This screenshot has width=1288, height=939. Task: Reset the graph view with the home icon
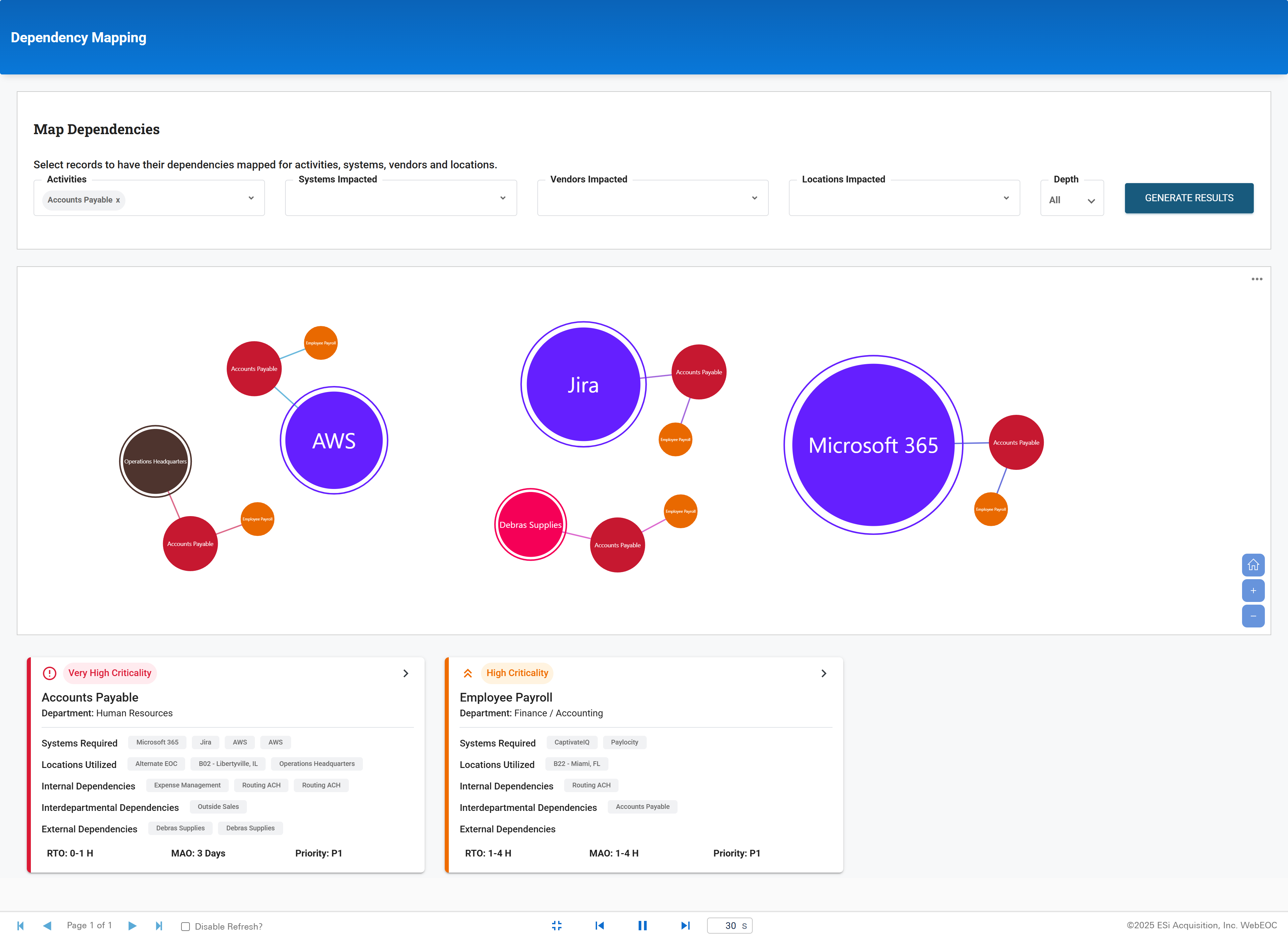coord(1253,565)
